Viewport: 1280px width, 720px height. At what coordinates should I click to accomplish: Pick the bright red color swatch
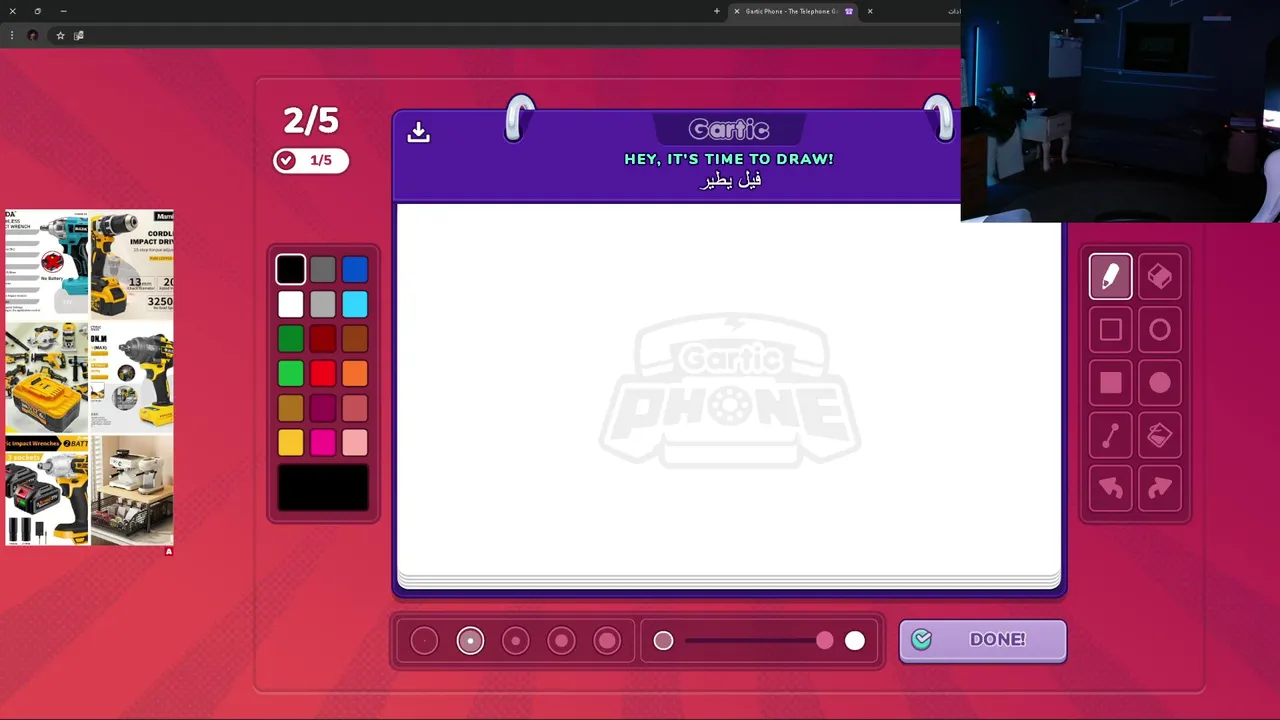point(323,373)
